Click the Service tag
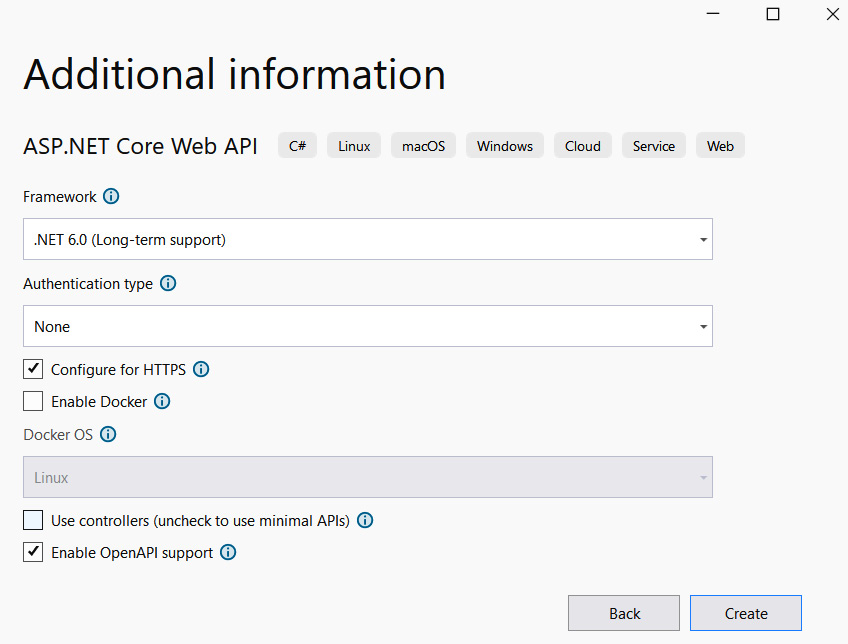This screenshot has height=644, width=848. [654, 145]
